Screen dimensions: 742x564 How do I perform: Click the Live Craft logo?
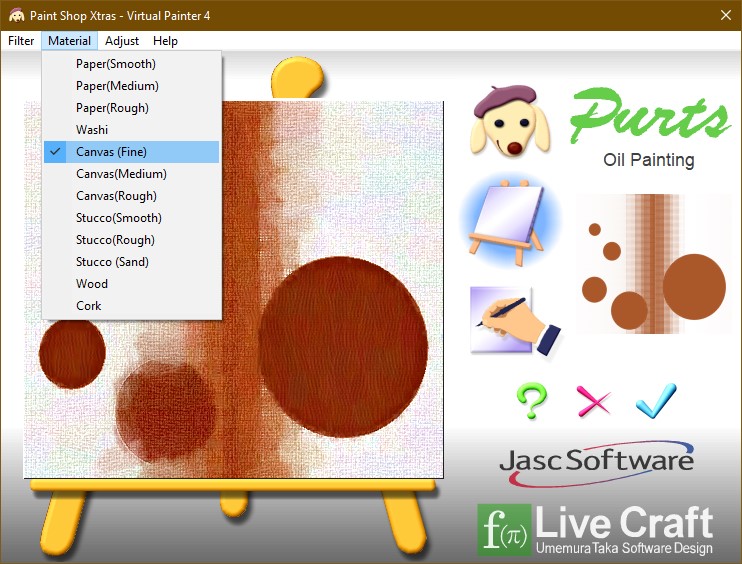[595, 529]
